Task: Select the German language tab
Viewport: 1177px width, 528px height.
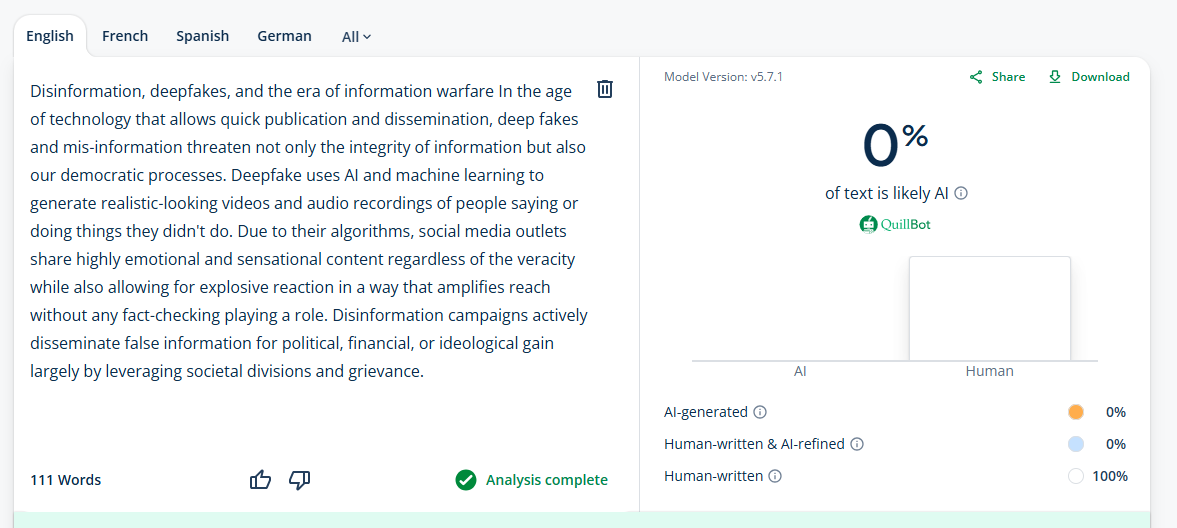Action: click(284, 36)
